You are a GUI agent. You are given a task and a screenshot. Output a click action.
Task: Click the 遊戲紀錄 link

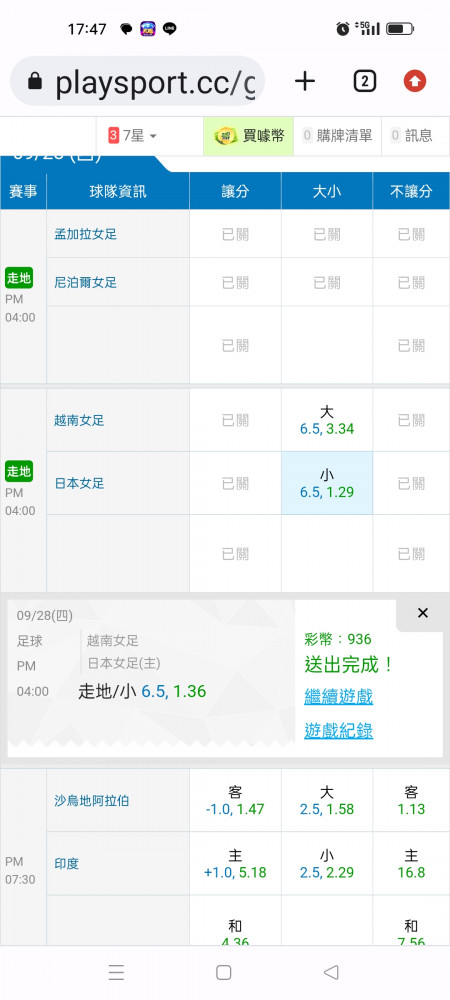coord(338,730)
